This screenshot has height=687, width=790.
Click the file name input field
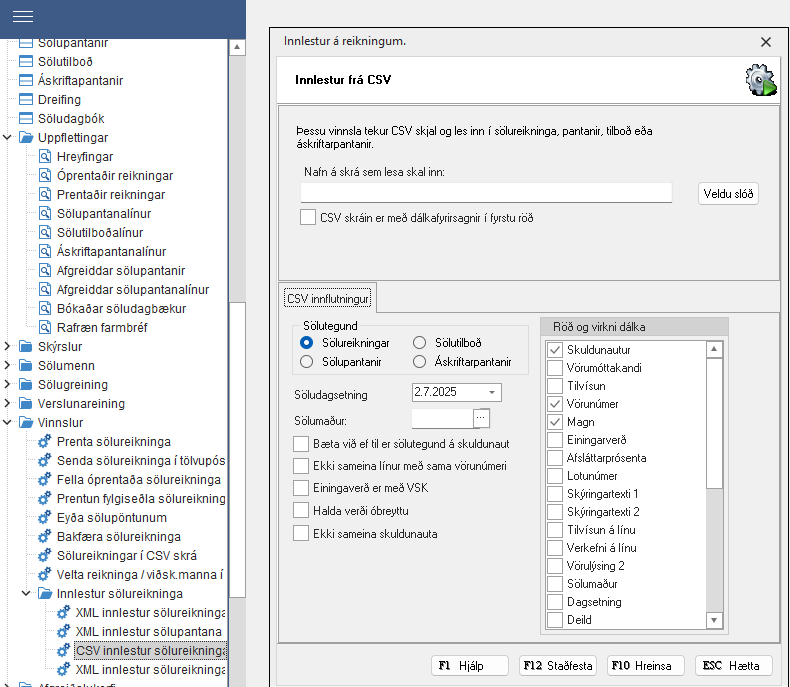pyautogui.click(x=485, y=193)
